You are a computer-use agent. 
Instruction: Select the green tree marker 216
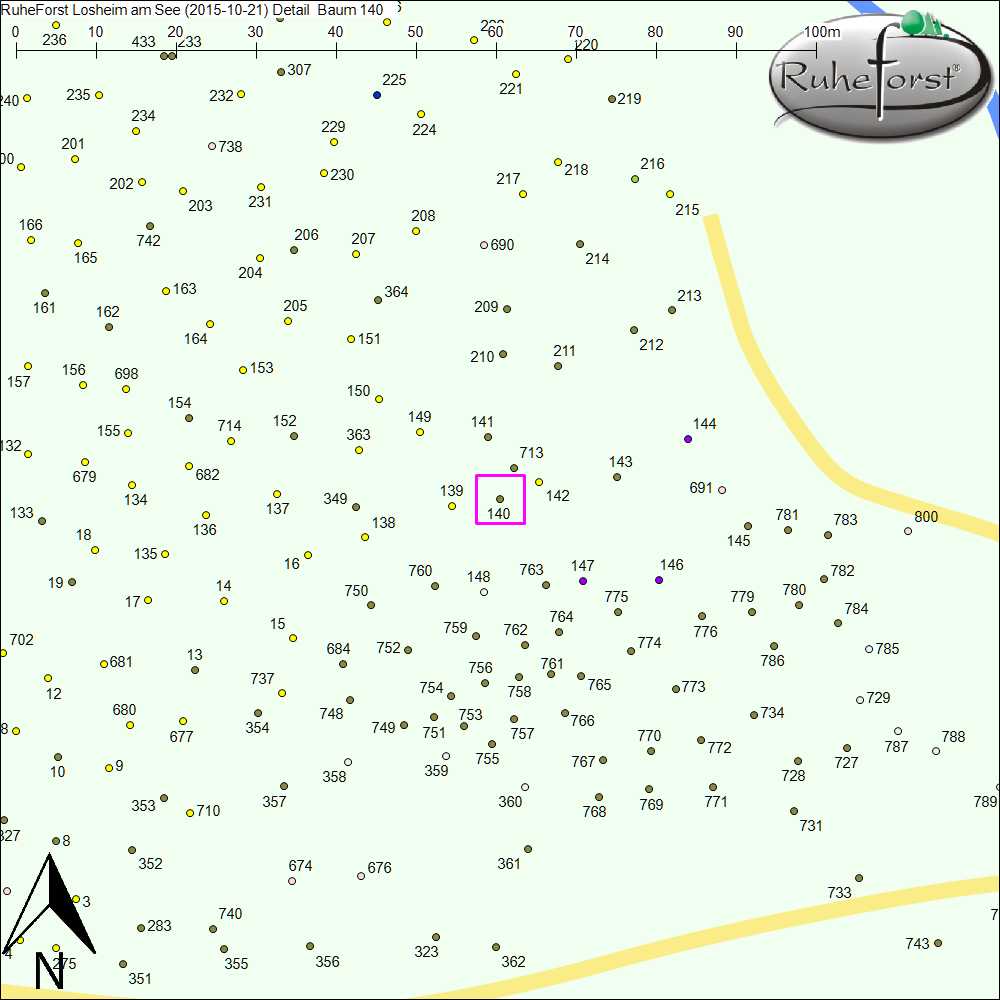[635, 179]
